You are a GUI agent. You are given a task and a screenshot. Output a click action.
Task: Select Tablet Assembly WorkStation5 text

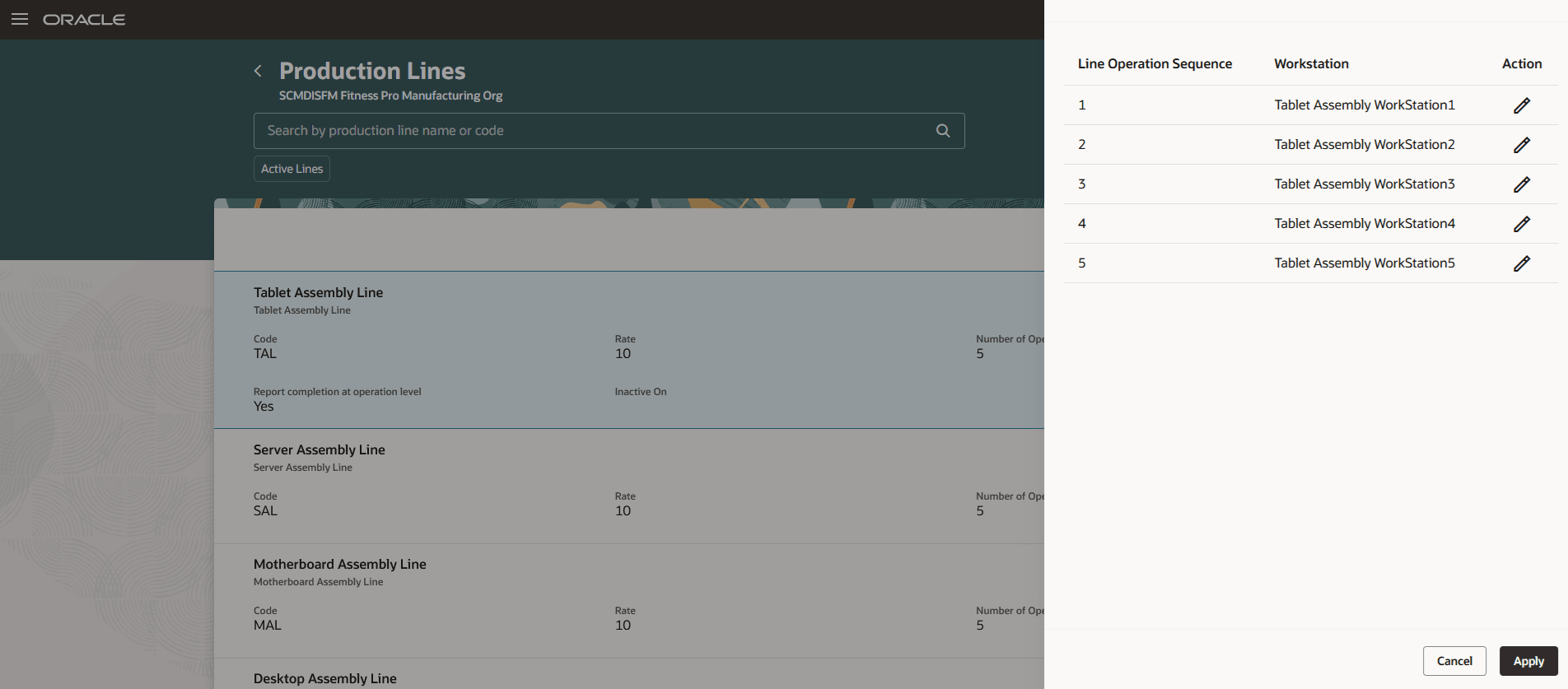(1365, 263)
